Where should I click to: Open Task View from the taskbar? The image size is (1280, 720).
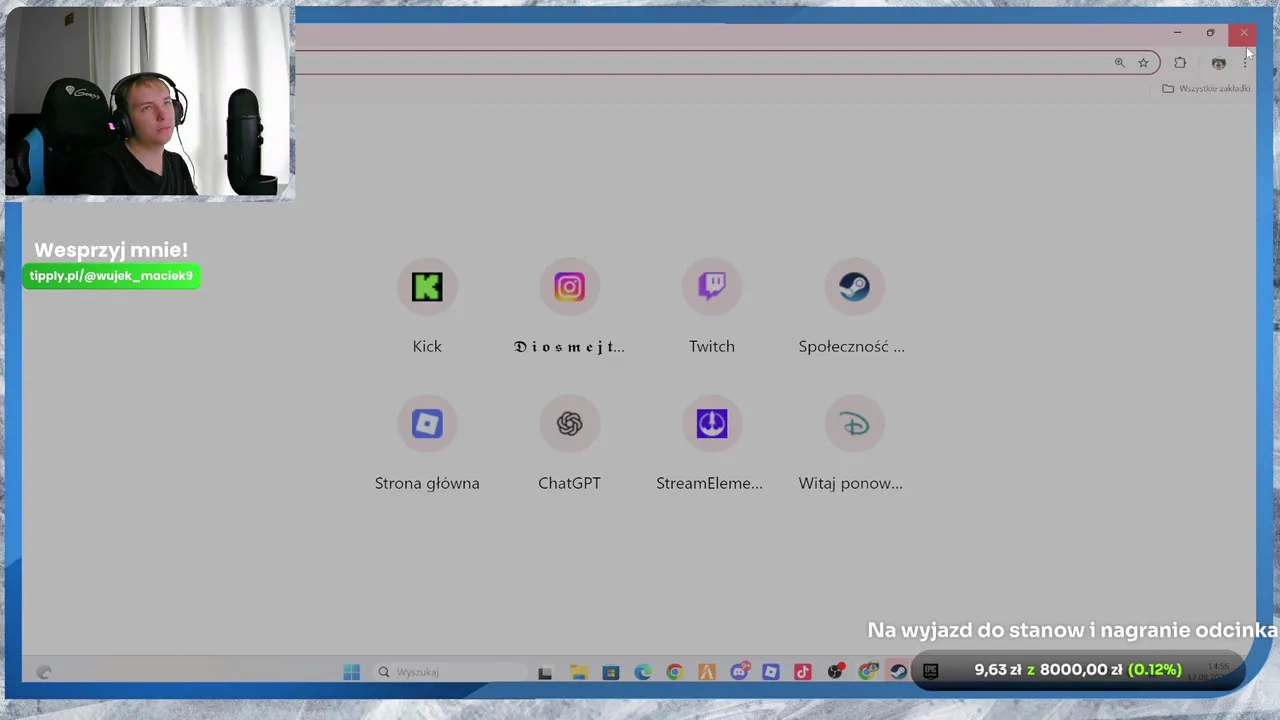pos(545,673)
